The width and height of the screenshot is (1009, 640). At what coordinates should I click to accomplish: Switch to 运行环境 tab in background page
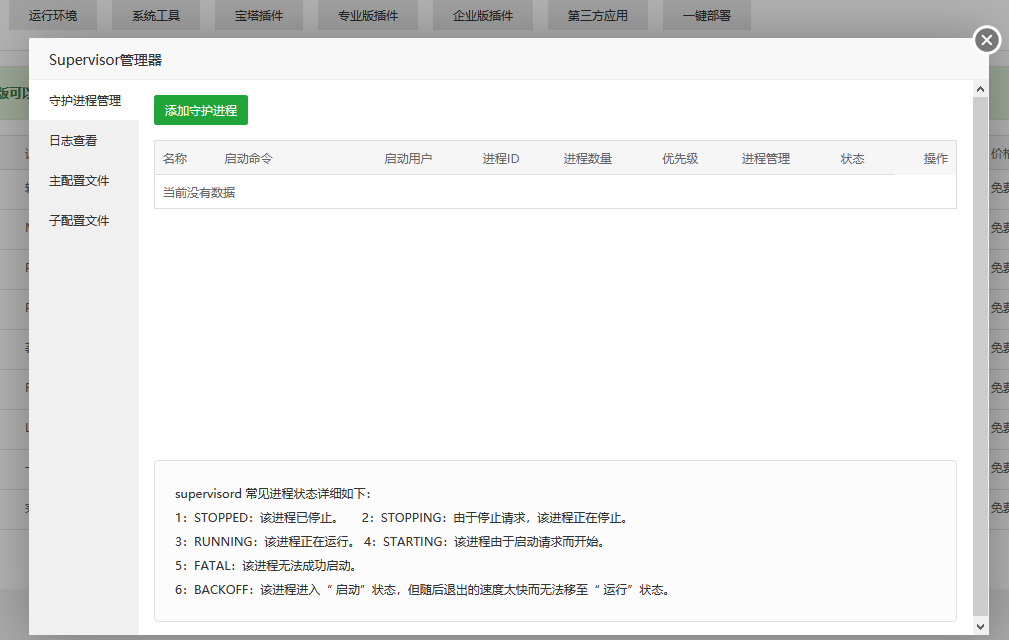53,15
